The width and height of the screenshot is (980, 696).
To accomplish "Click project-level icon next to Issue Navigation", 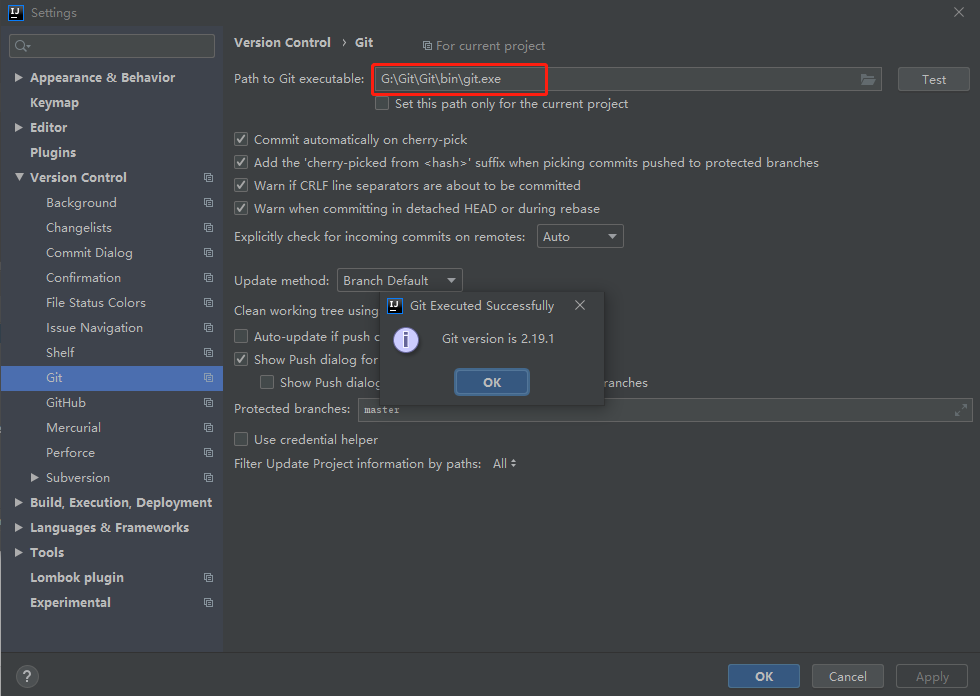I will tap(209, 327).
